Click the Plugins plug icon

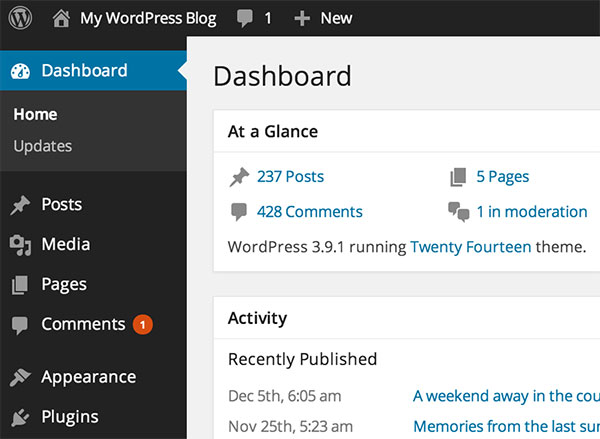[20, 418]
